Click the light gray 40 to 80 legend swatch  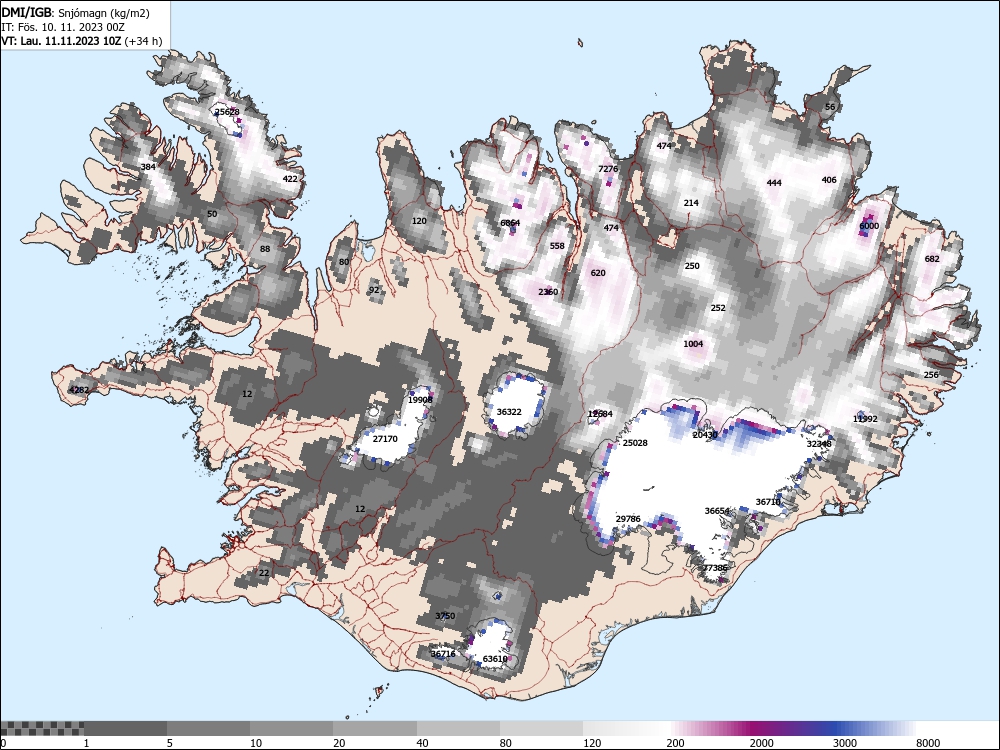459,728
